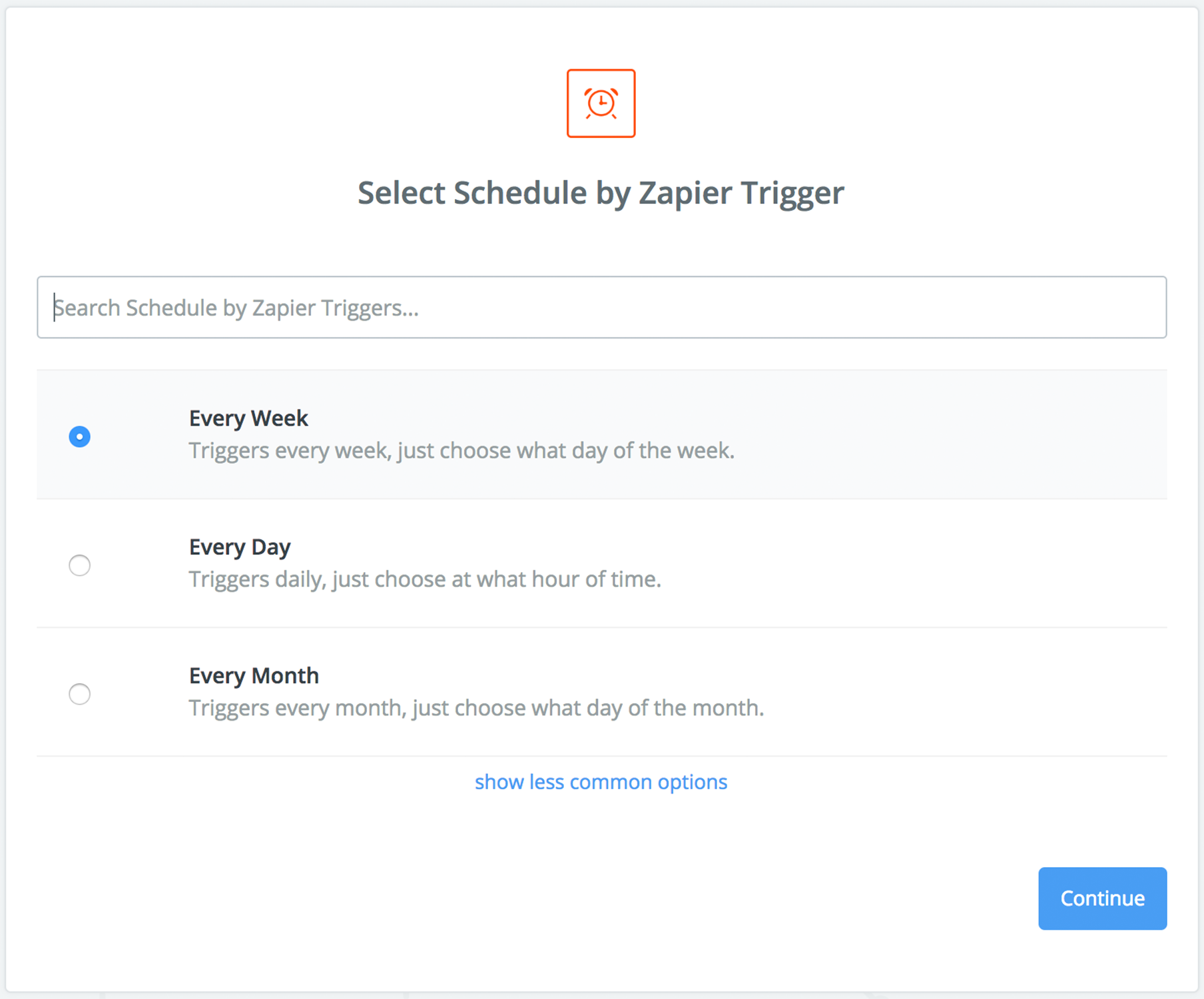
Task: Pick the Every Month row's blank area
Action: tap(932, 692)
